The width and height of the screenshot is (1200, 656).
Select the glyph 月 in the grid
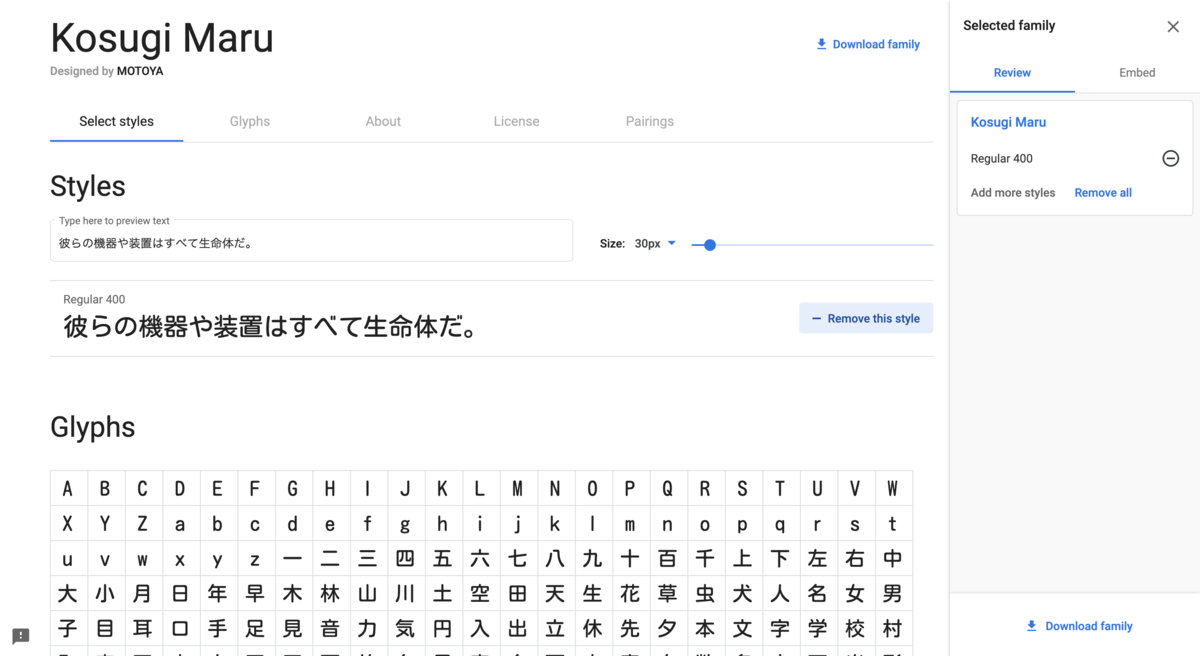pos(143,594)
